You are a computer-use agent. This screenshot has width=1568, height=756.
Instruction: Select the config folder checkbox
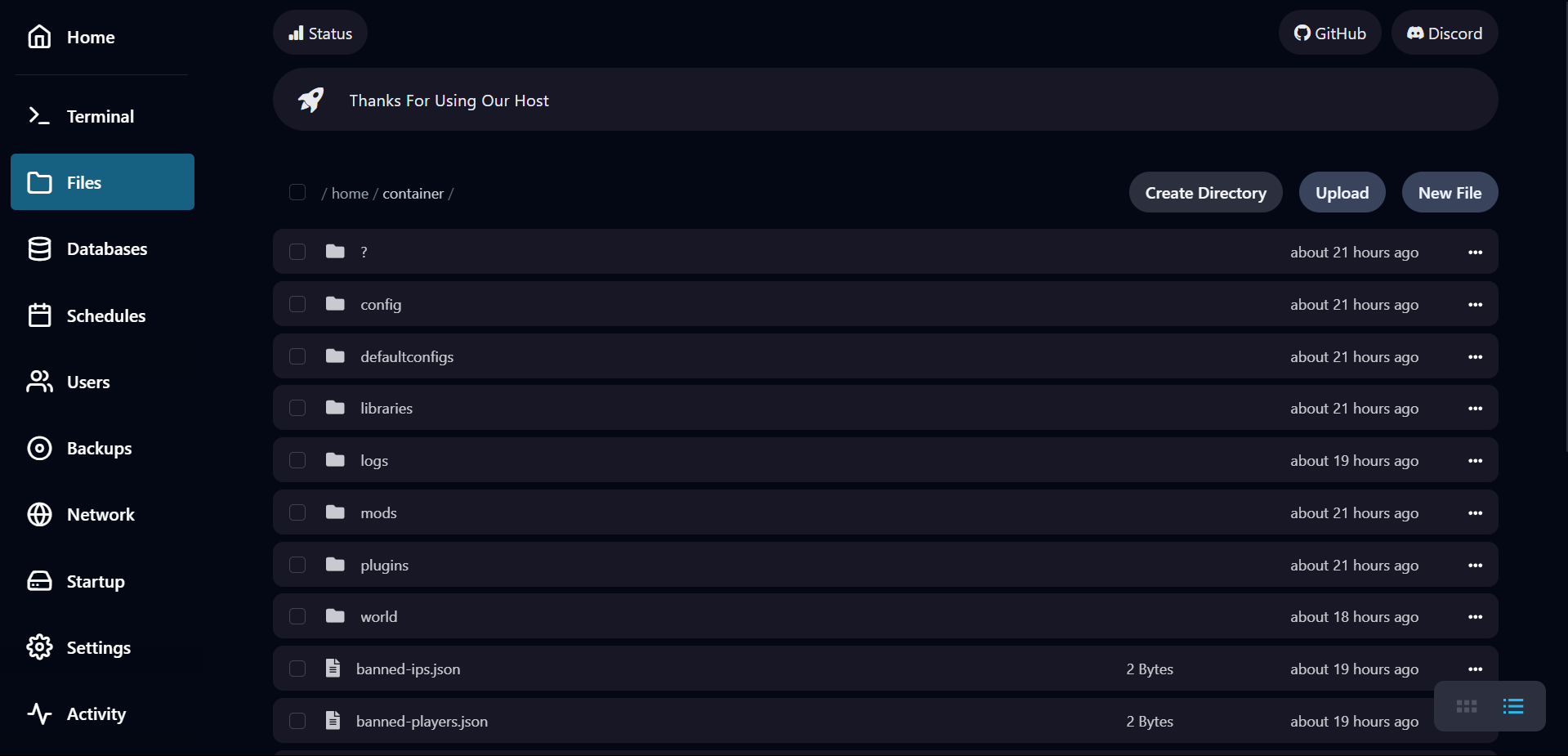[x=297, y=304]
